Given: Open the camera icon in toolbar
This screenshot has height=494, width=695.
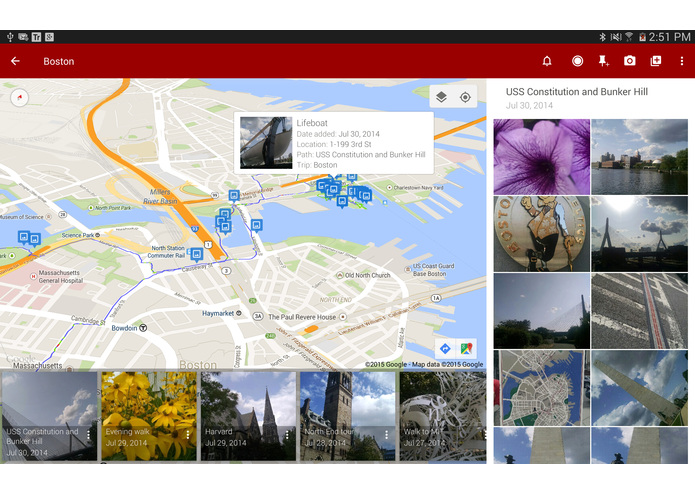Looking at the screenshot, I should click(x=629, y=61).
